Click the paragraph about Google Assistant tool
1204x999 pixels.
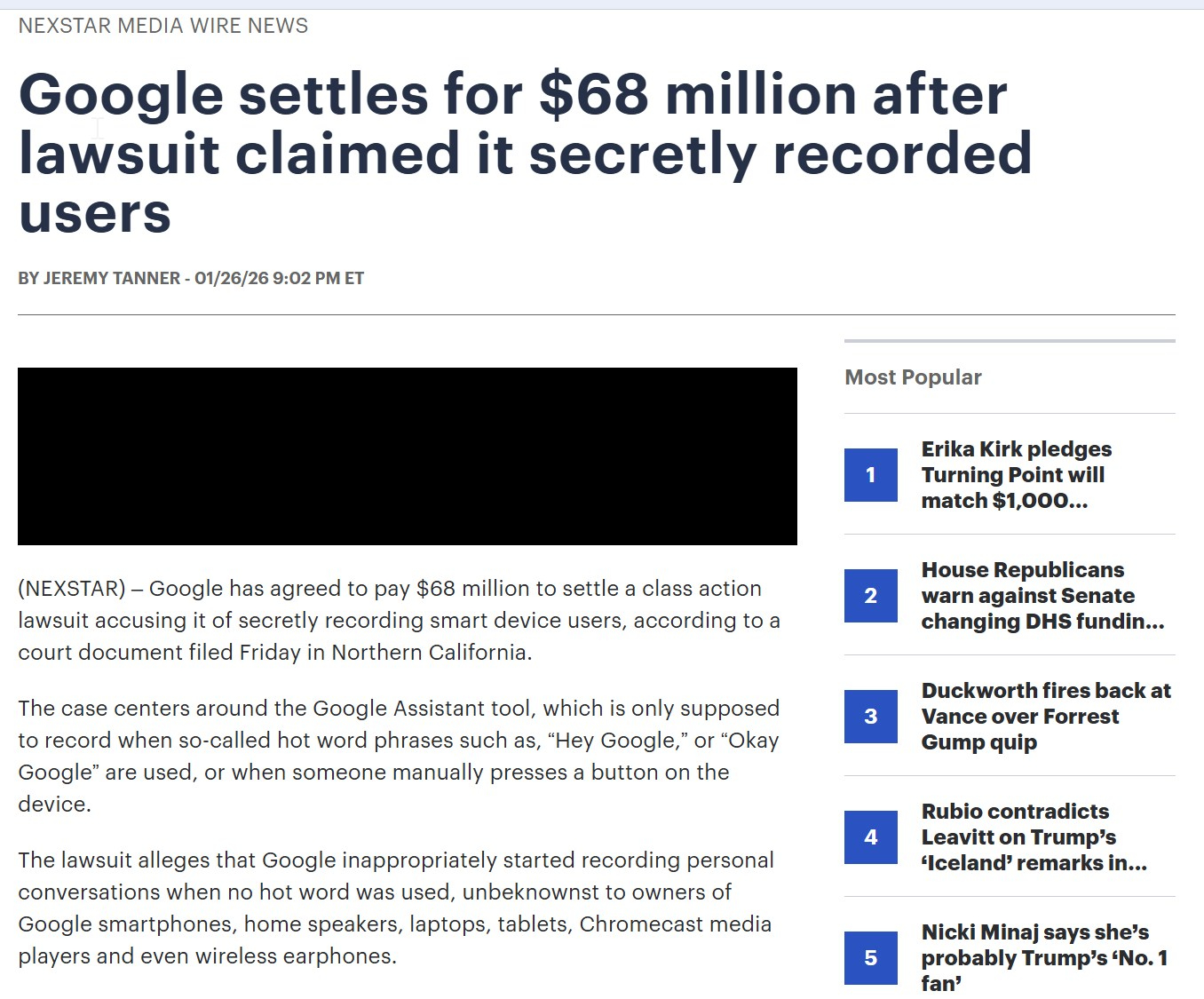[399, 756]
